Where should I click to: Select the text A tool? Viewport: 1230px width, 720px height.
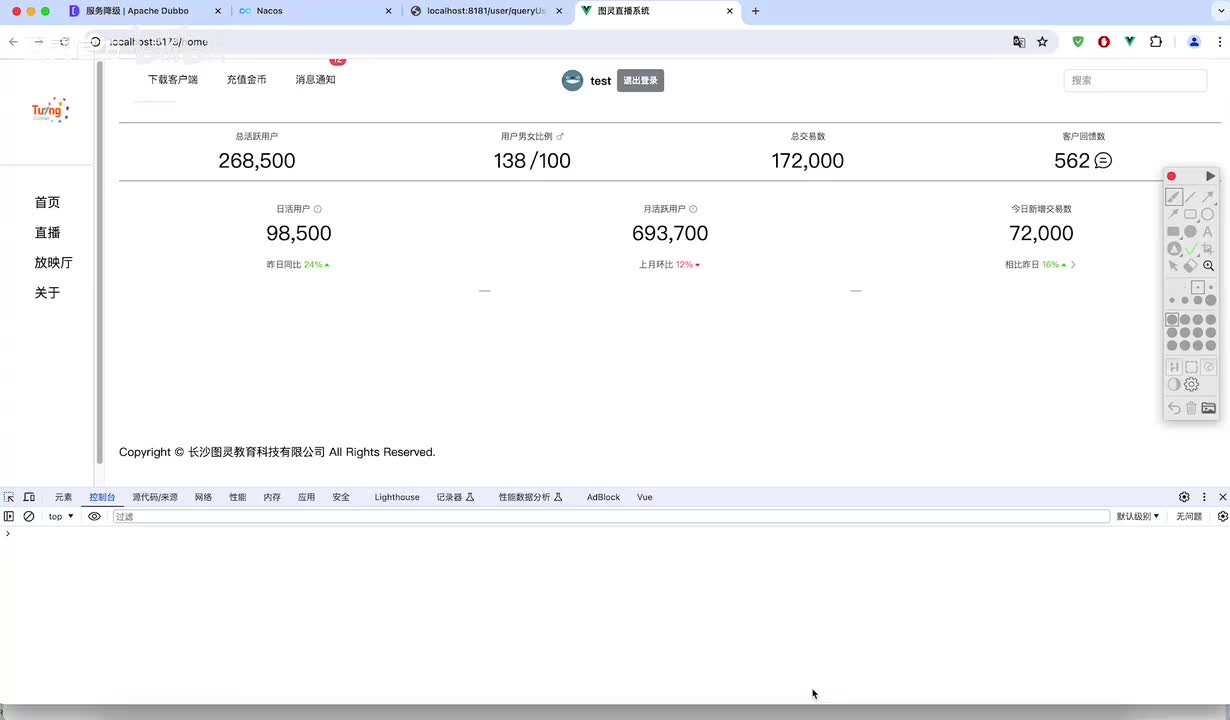[1208, 232]
